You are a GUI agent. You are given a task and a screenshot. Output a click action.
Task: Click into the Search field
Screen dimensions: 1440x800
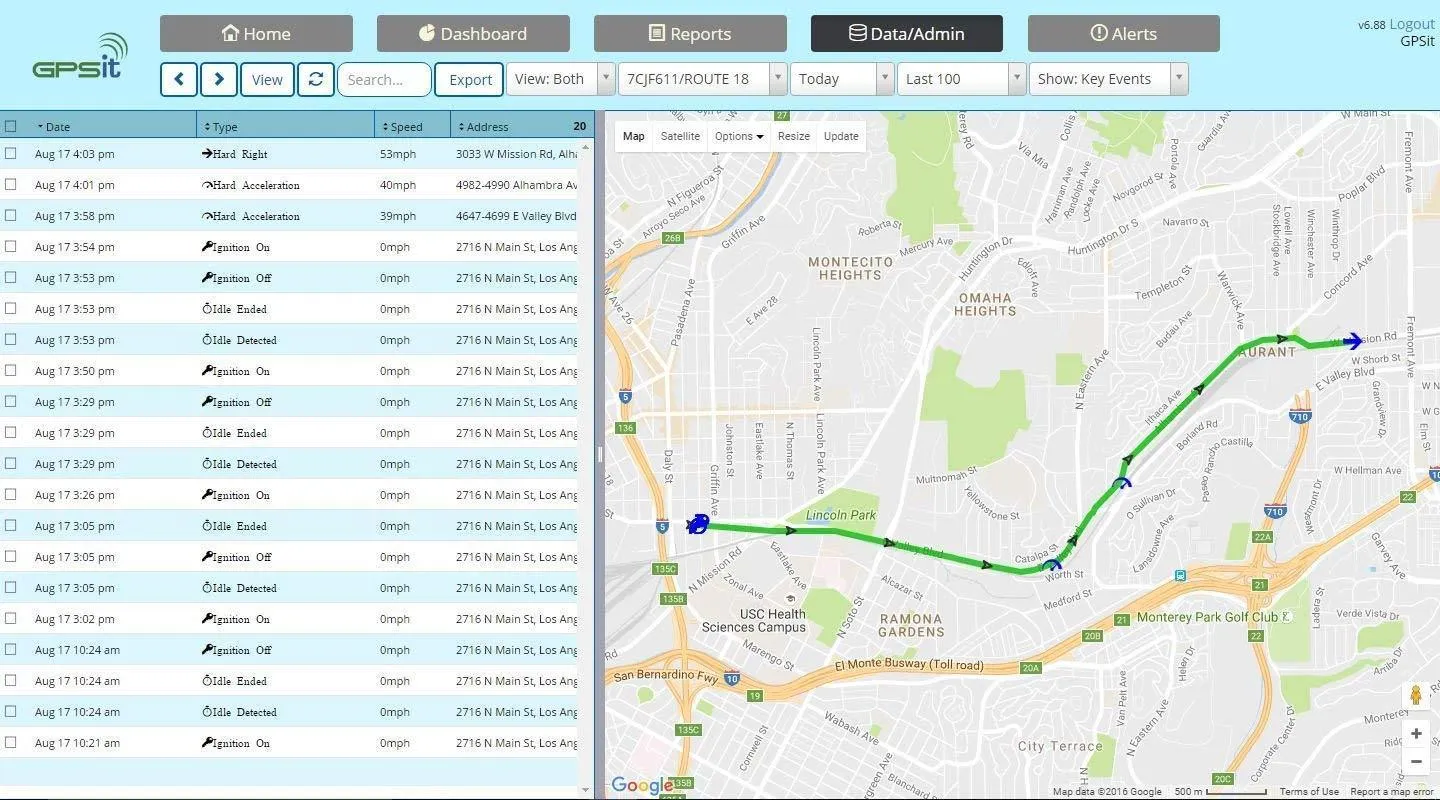coord(384,79)
